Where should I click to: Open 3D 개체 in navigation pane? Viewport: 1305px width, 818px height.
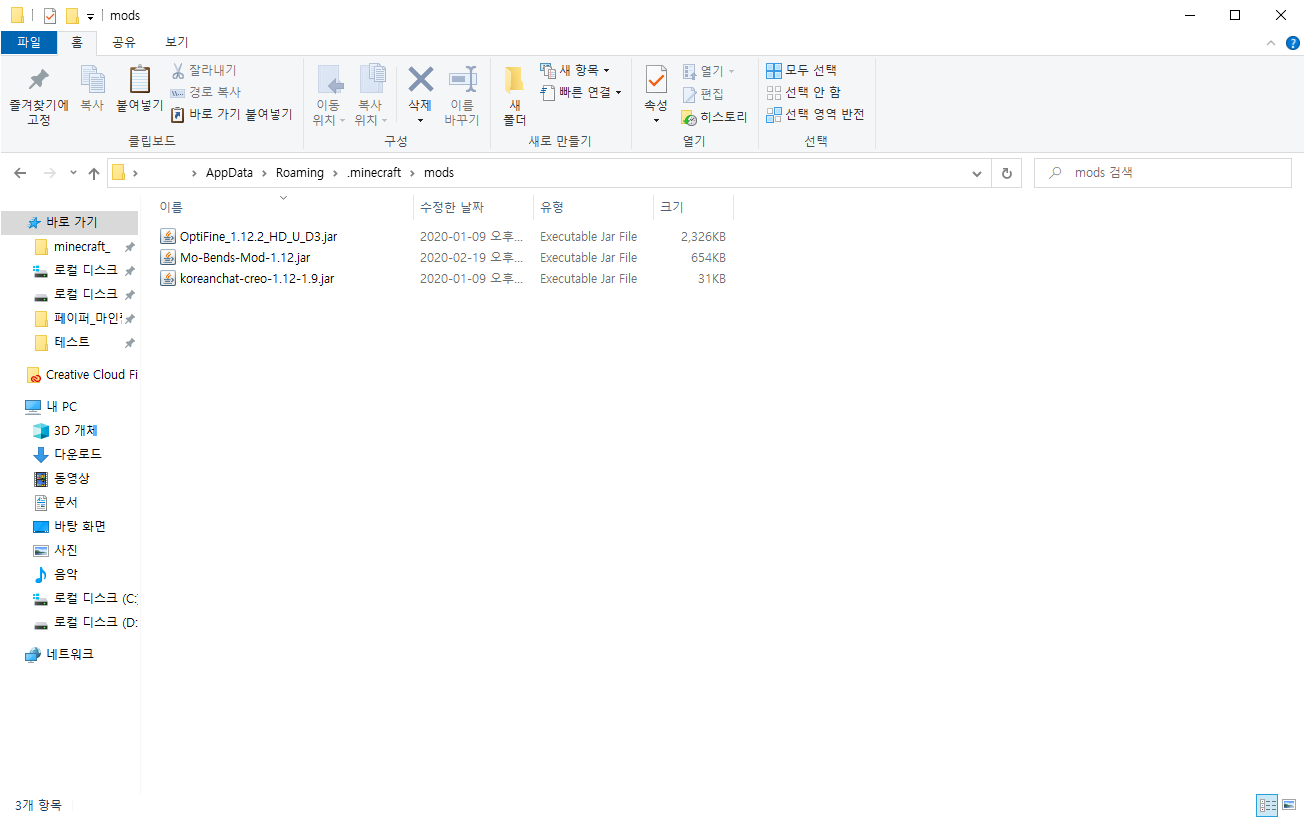pyautogui.click(x=75, y=430)
